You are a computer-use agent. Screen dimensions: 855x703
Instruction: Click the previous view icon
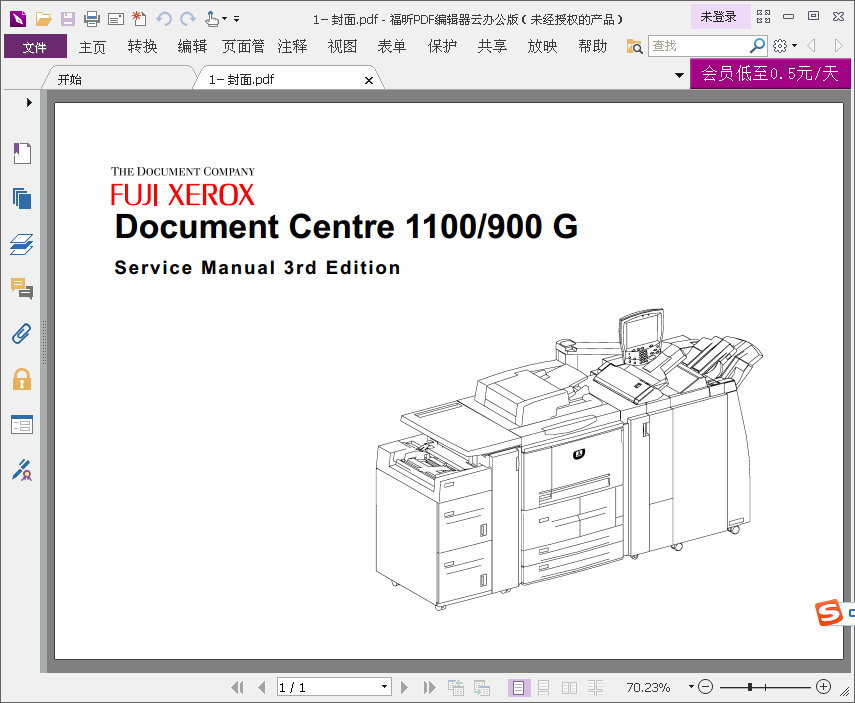tap(456, 687)
